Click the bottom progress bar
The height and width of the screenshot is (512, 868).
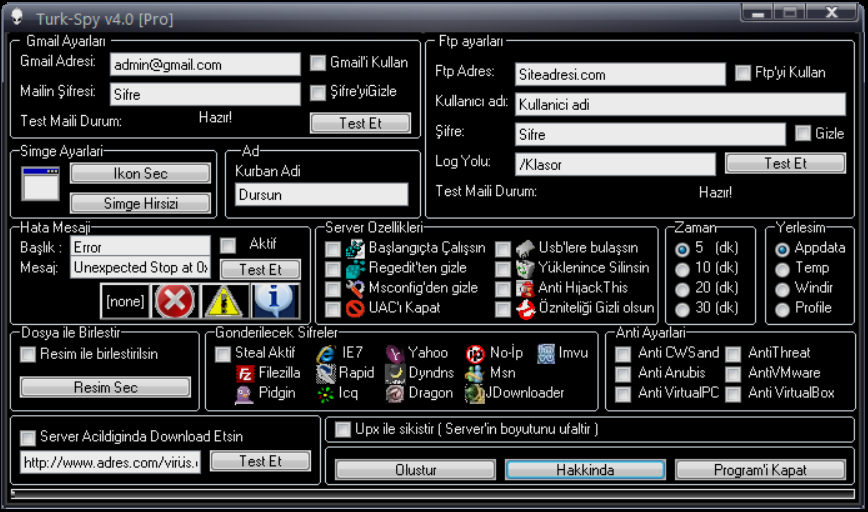point(433,493)
